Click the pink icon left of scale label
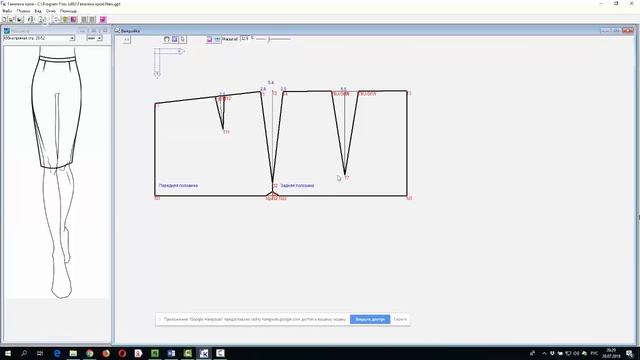 click(209, 39)
